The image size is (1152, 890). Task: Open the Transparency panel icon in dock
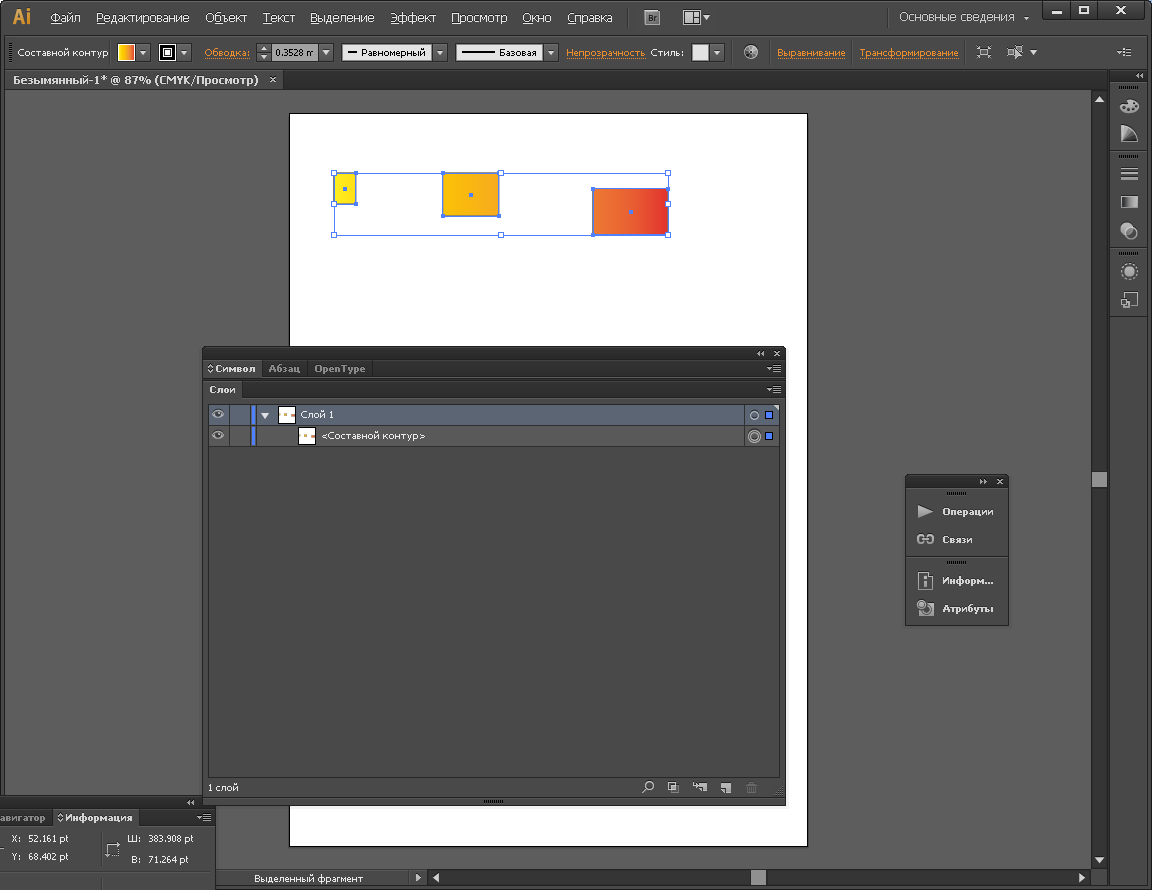tap(1129, 231)
